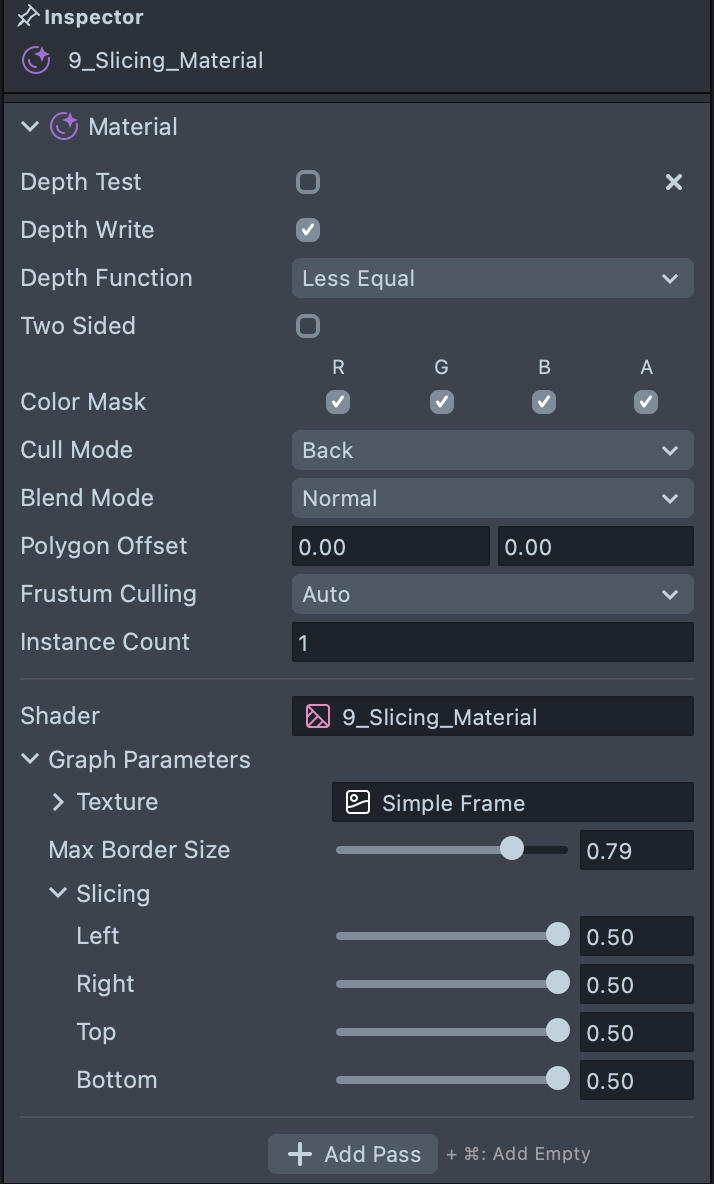Image resolution: width=714 pixels, height=1184 pixels.
Task: Enable the Two Sided checkbox
Action: tap(308, 326)
